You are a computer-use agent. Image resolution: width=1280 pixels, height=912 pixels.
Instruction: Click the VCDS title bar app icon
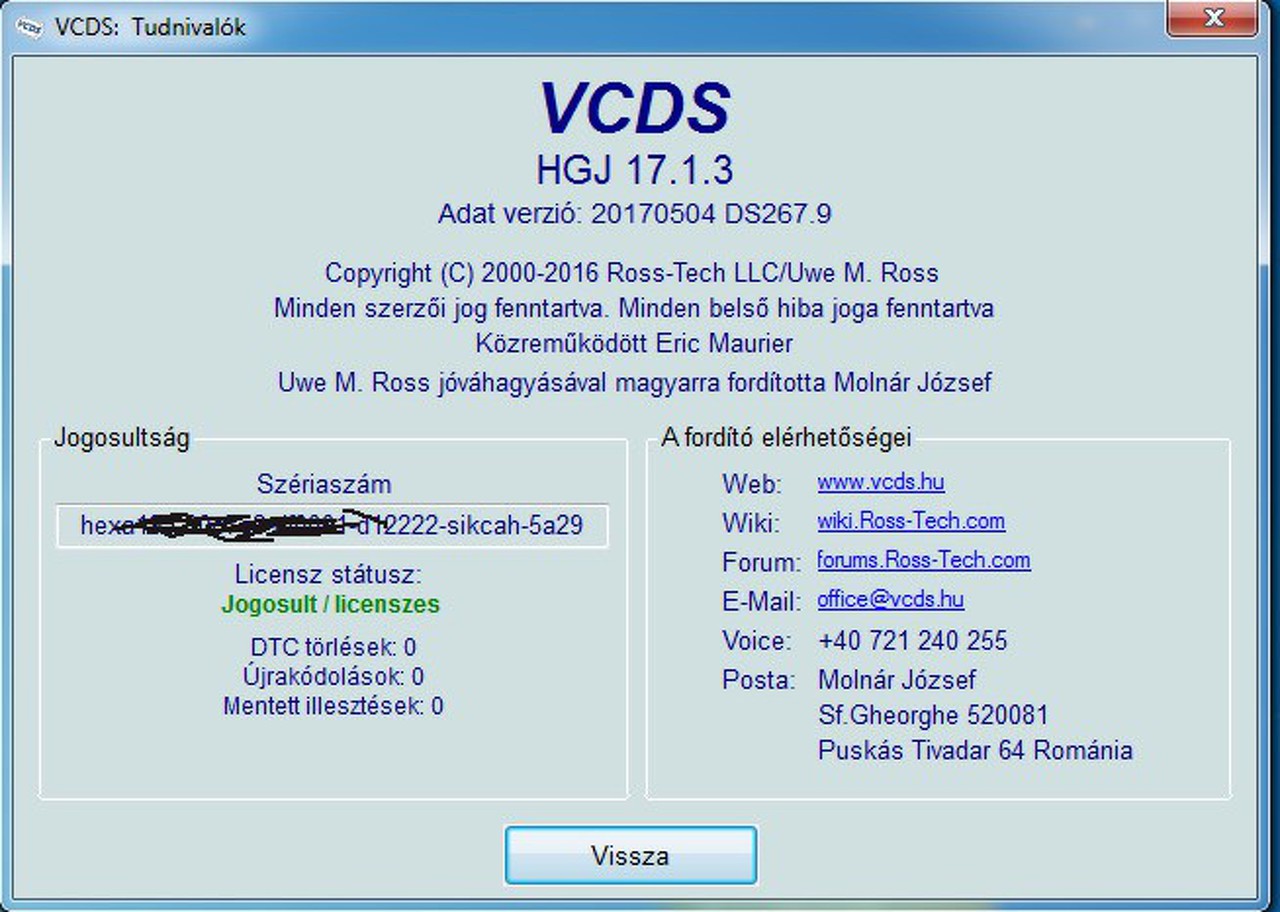click(x=30, y=27)
